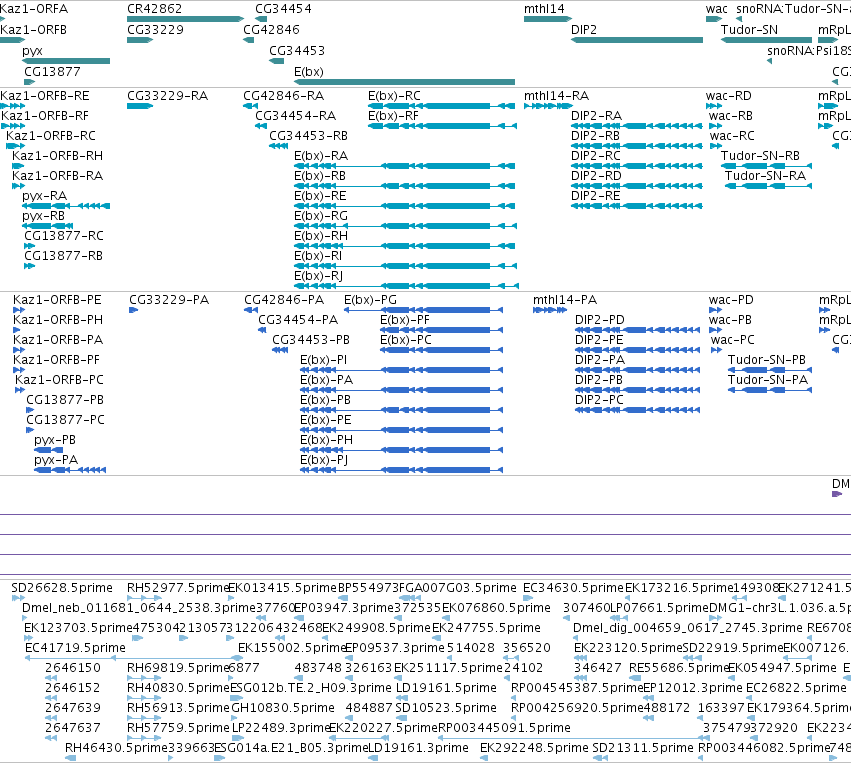The image size is (851, 763).
Task: Select the SD10523.5prime EST label
Action: 446,708
